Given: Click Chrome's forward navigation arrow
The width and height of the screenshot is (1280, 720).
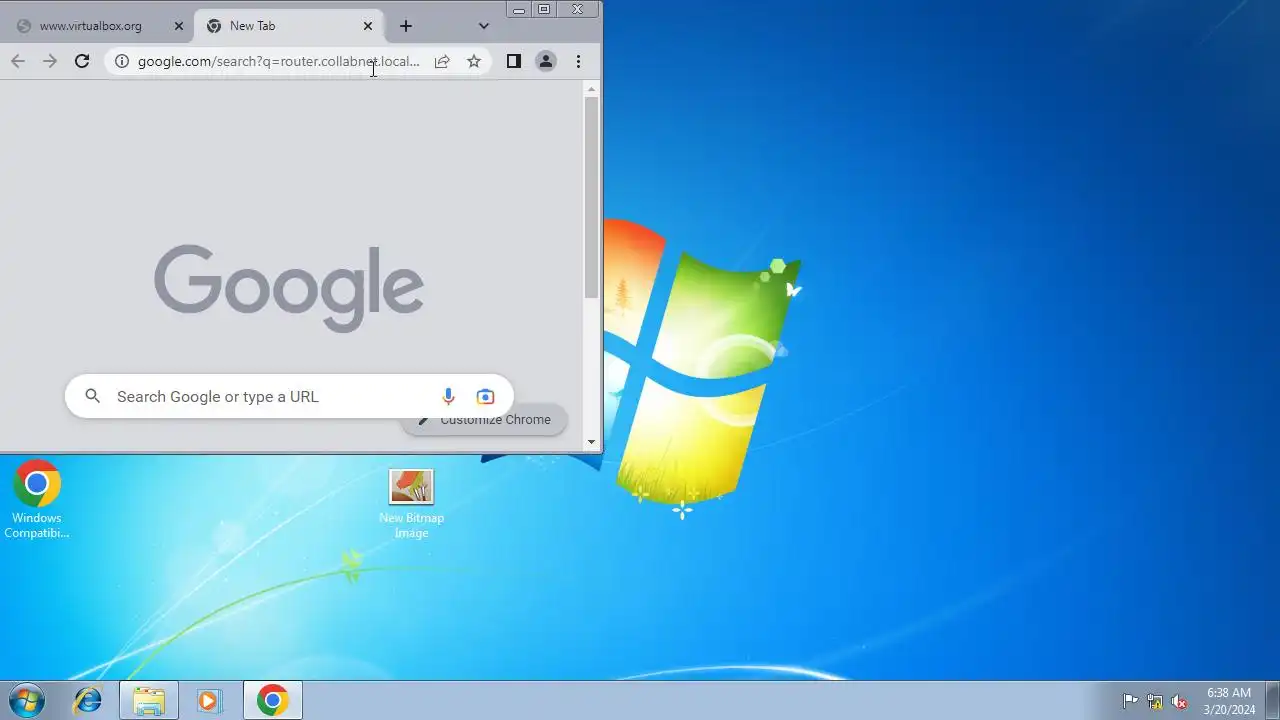Looking at the screenshot, I should point(50,61).
